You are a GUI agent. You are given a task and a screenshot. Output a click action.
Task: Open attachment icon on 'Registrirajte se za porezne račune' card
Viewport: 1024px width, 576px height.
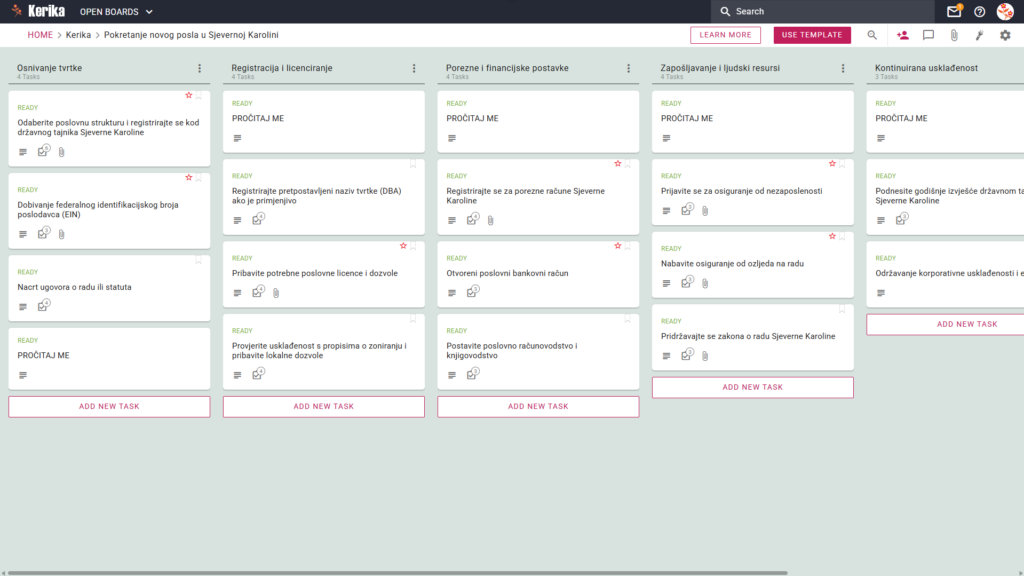click(490, 221)
